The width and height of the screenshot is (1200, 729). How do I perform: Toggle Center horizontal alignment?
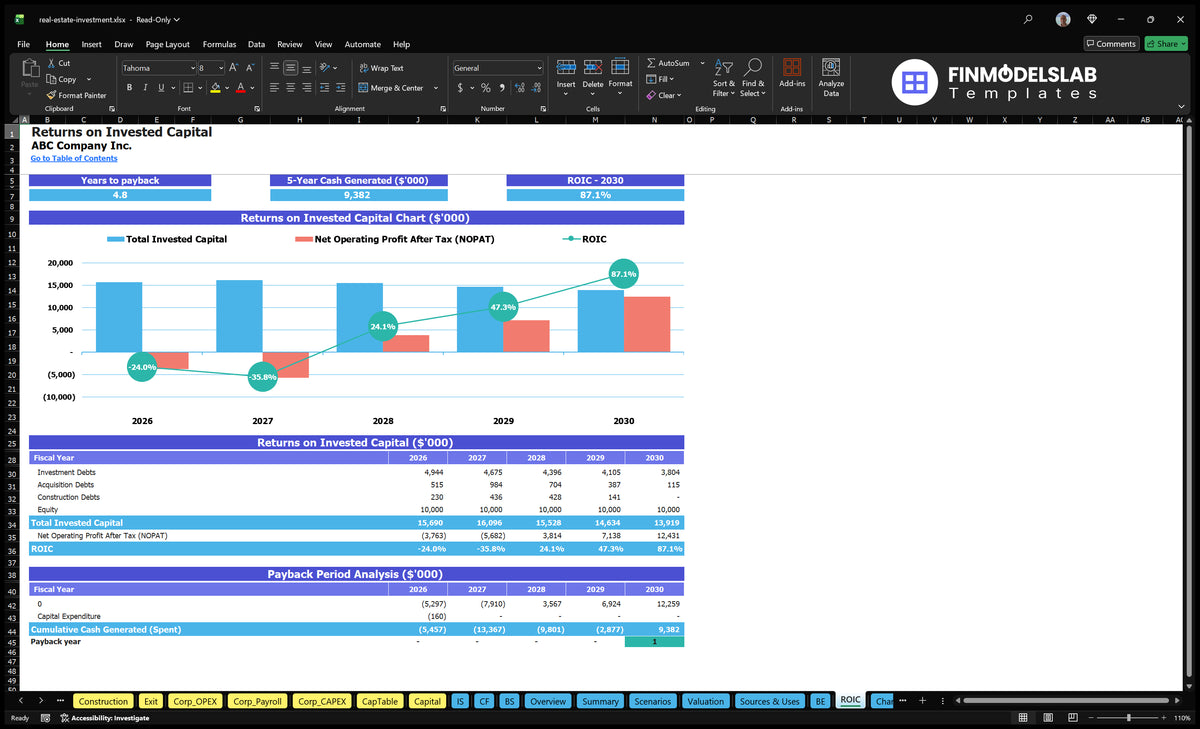coord(291,88)
